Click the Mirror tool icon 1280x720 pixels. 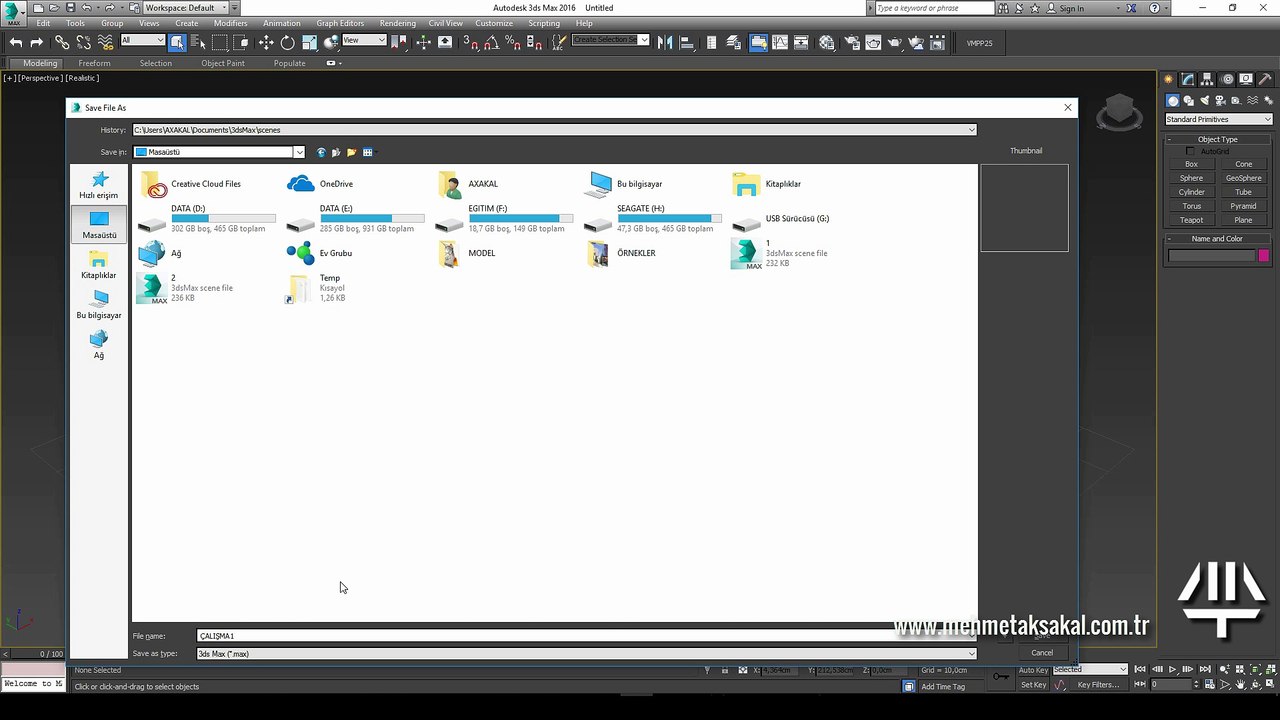[665, 42]
